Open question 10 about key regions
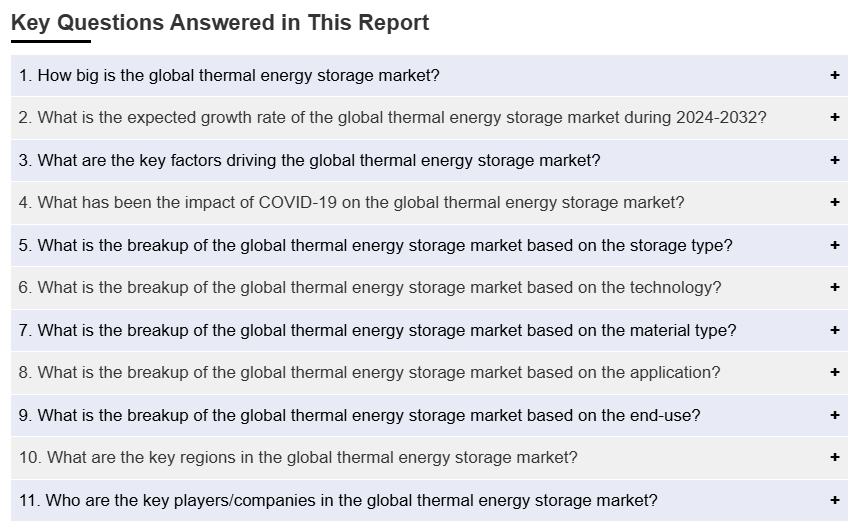 (298, 457)
